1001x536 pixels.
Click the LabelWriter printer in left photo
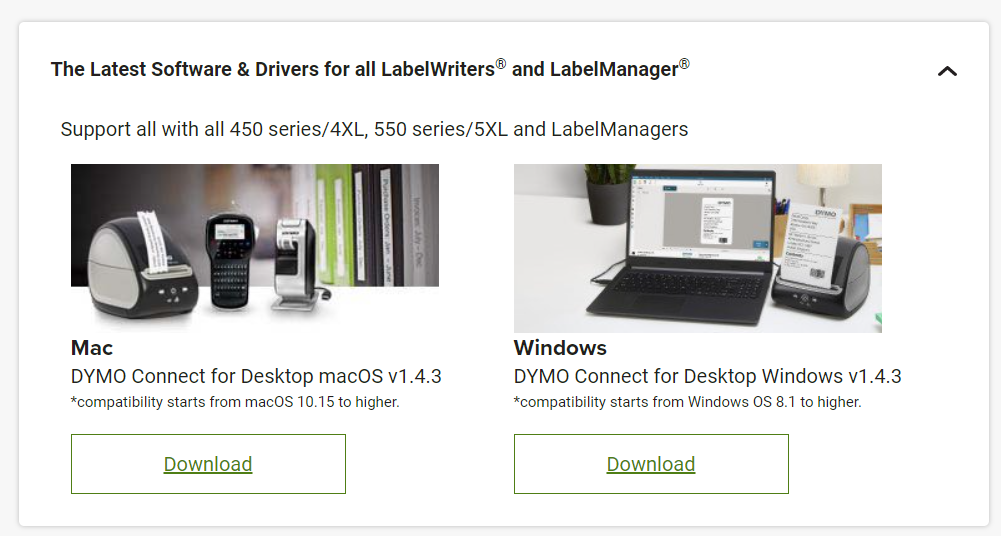[x=140, y=265]
